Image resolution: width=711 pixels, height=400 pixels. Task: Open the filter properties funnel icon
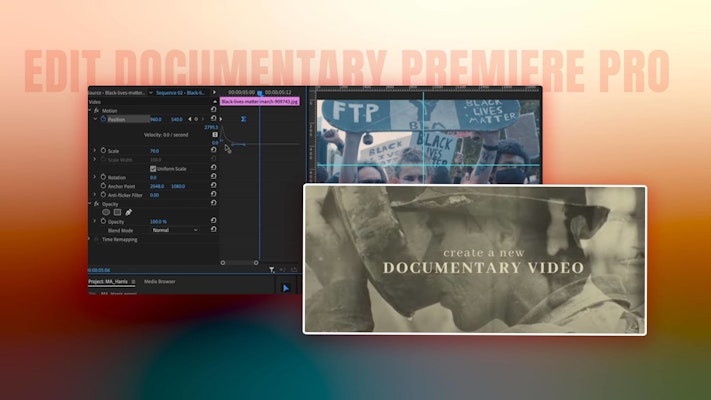[x=271, y=270]
